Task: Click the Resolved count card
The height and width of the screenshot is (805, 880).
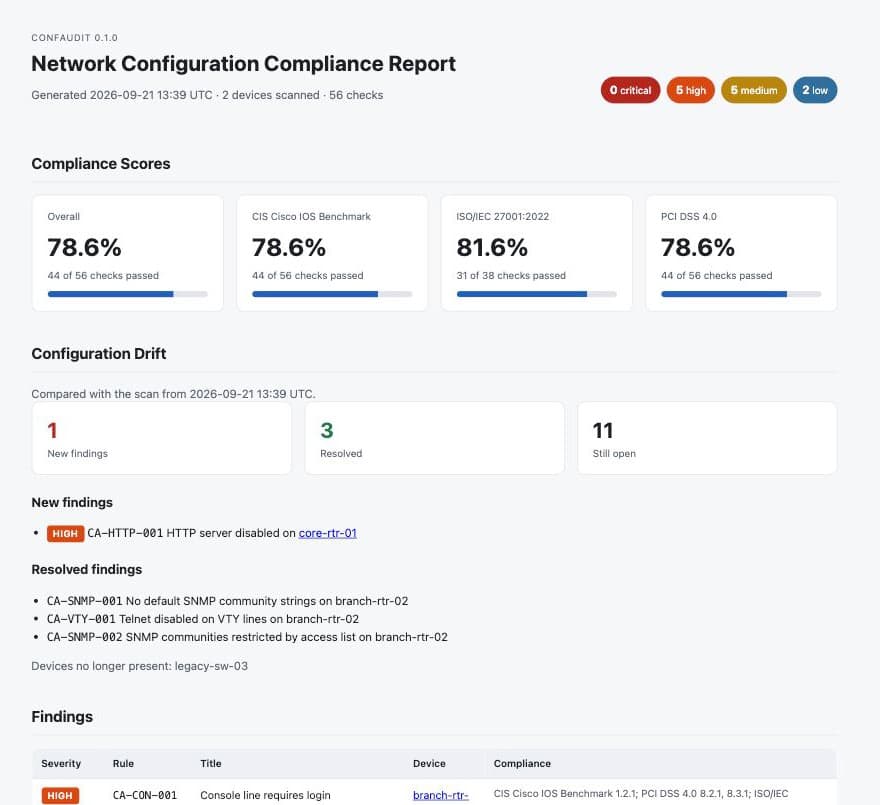Action: (x=434, y=438)
